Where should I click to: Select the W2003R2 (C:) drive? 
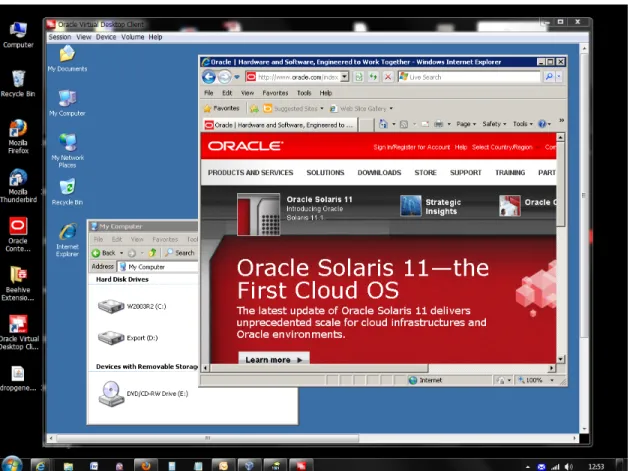tap(132, 306)
